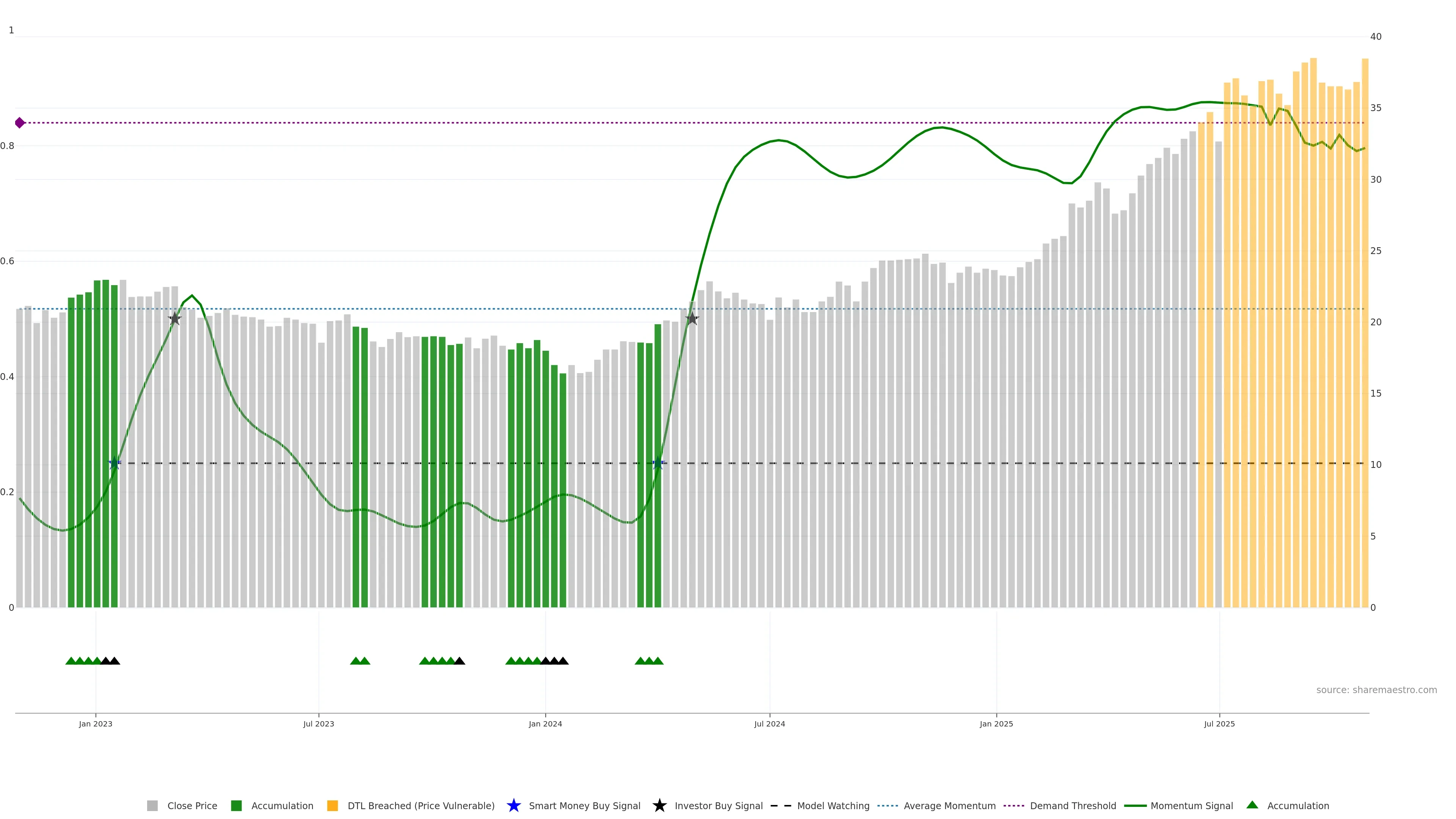Screen dimensions: 1456x819
Task: Click the black Investor Buy Signal legend star
Action: point(659,805)
